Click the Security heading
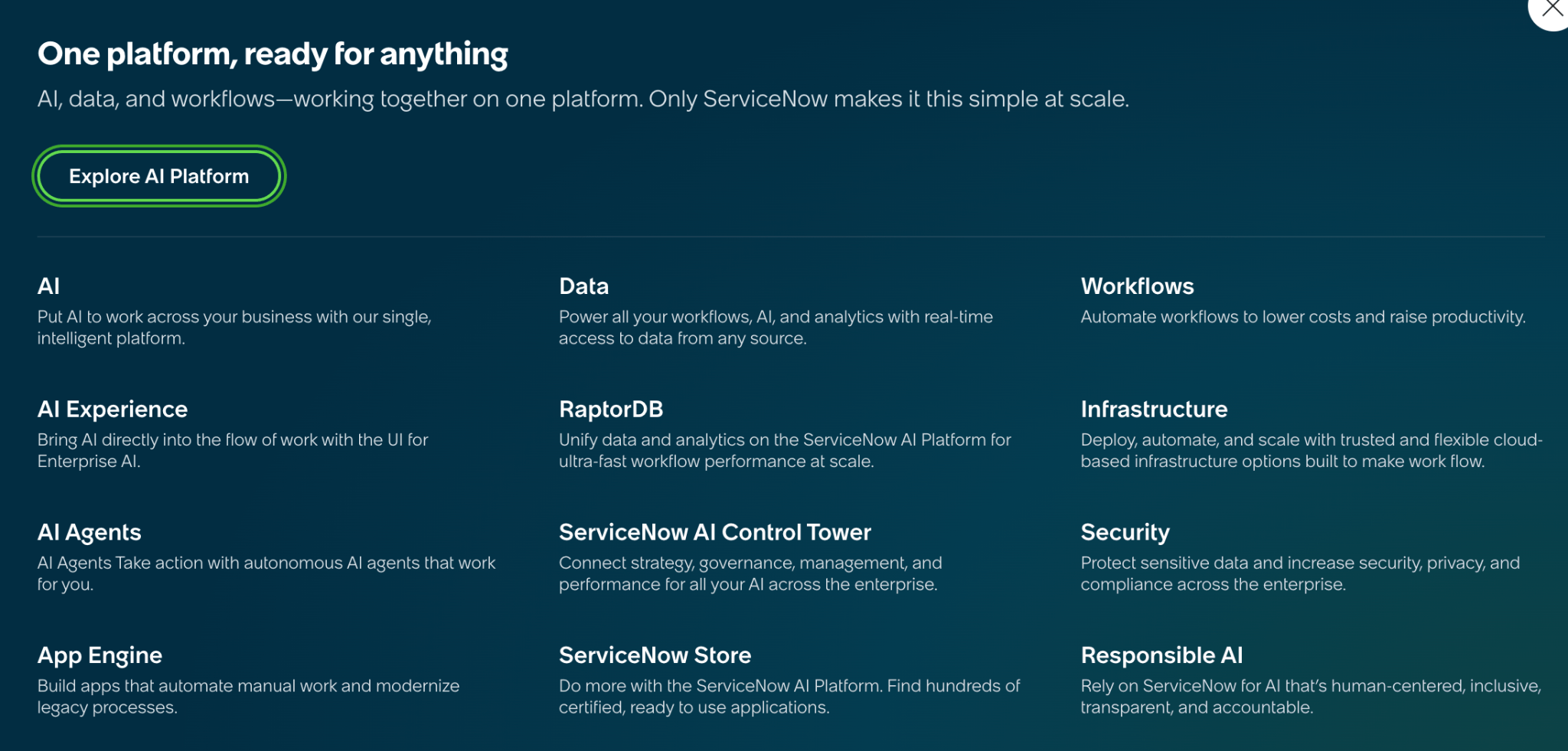The height and width of the screenshot is (751, 1568). (x=1125, y=532)
